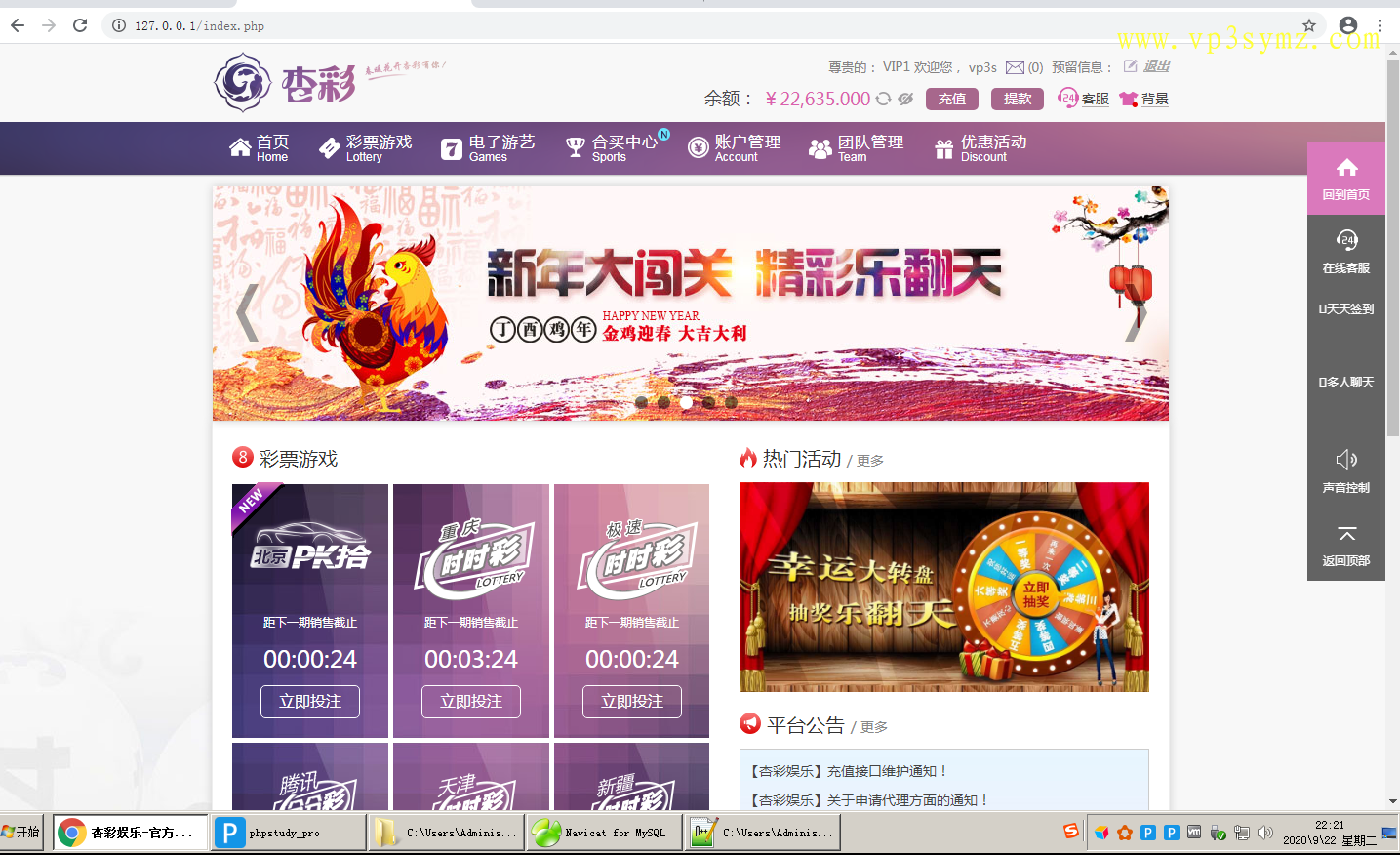Viewport: 1400px width, 855px height.
Task: Click the browser forward arrow
Action: 49,25
